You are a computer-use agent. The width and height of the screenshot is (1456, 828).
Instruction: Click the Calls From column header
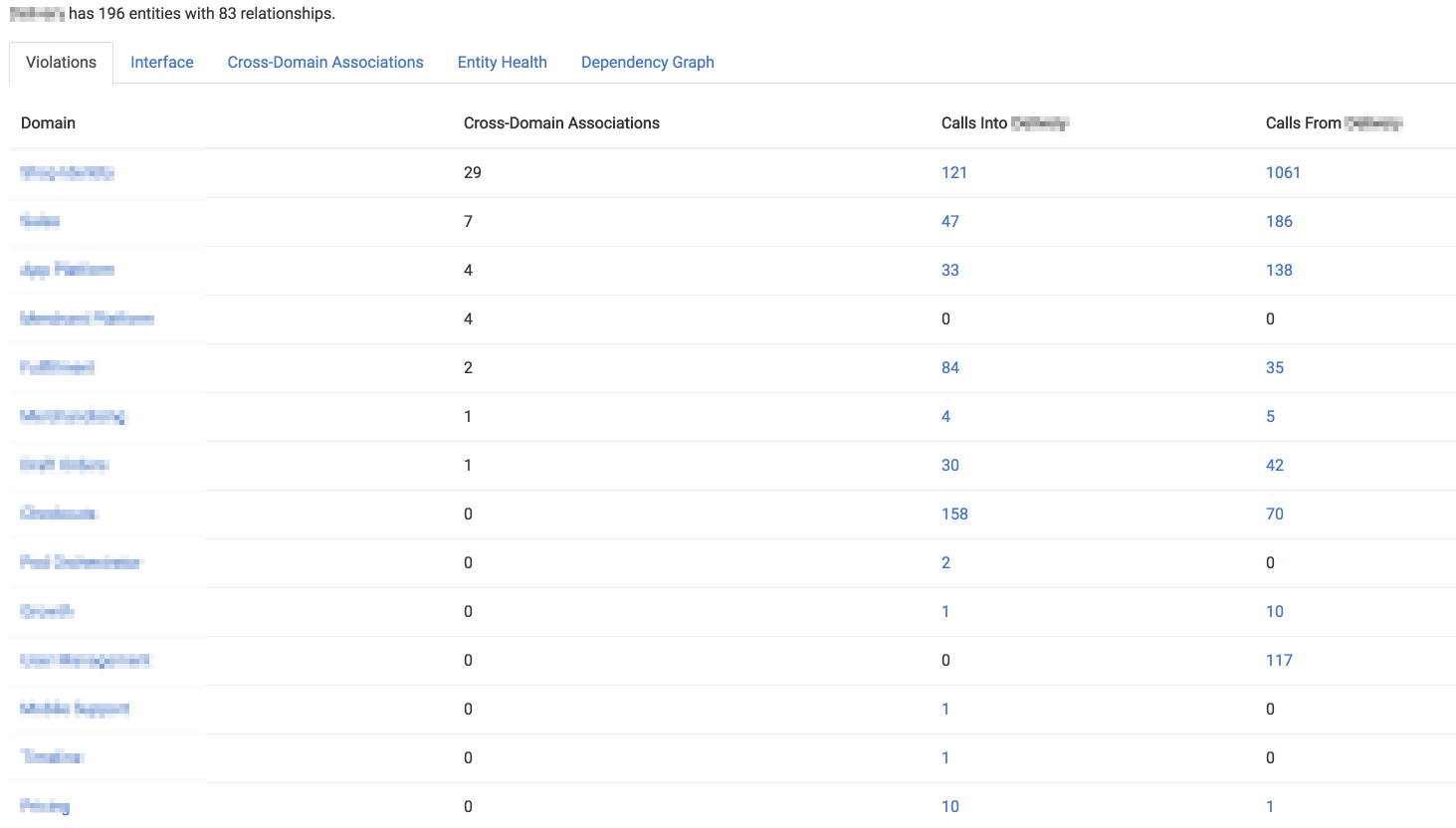click(1335, 122)
